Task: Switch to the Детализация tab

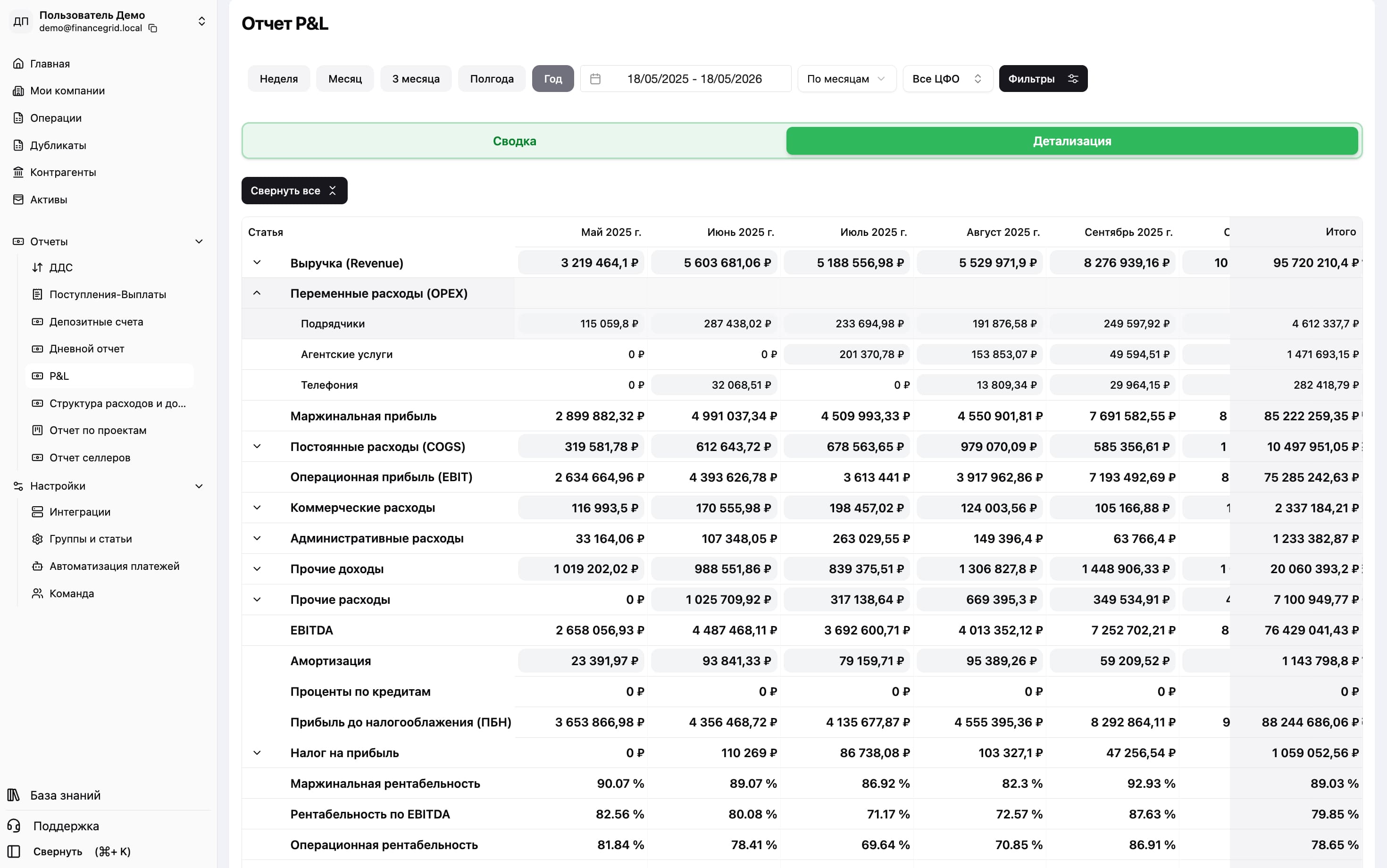Action: 1072,141
